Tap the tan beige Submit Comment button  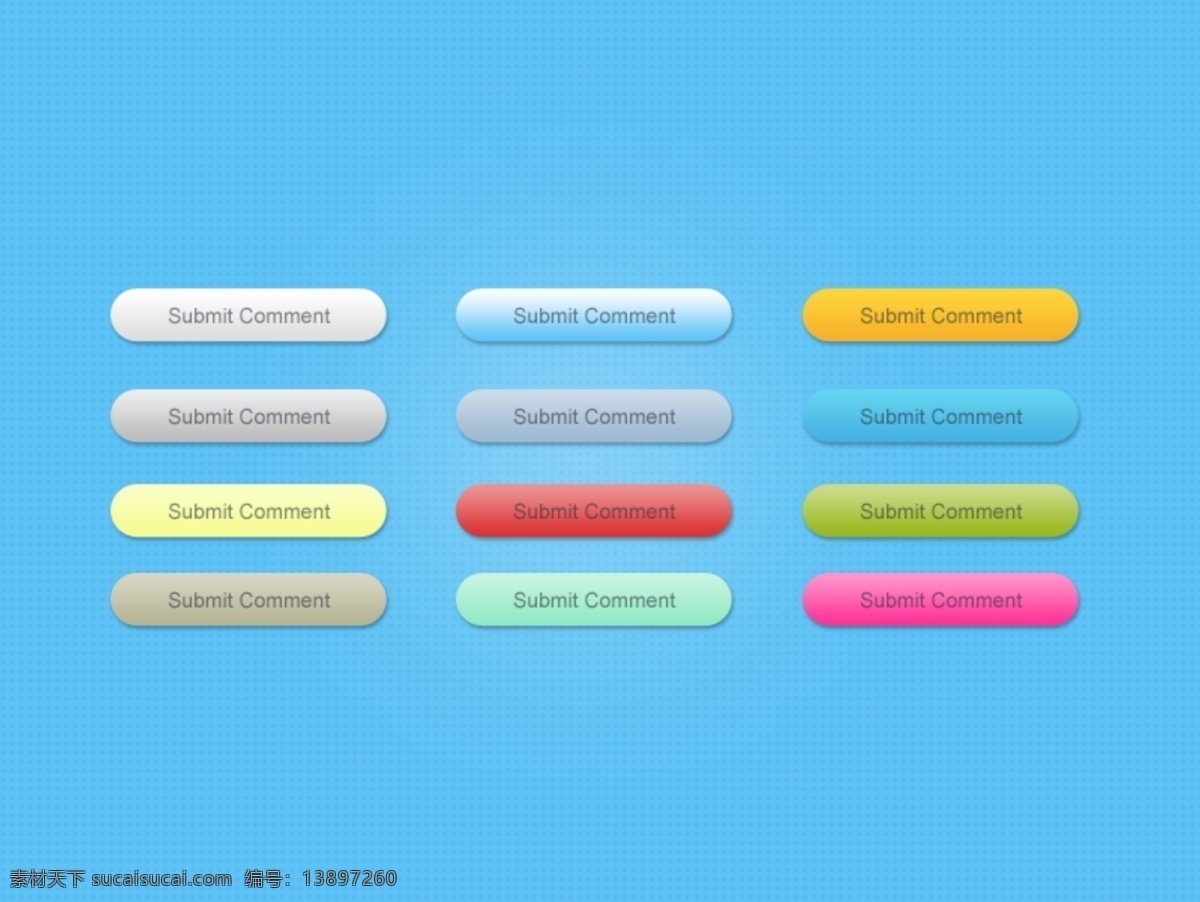(x=248, y=600)
